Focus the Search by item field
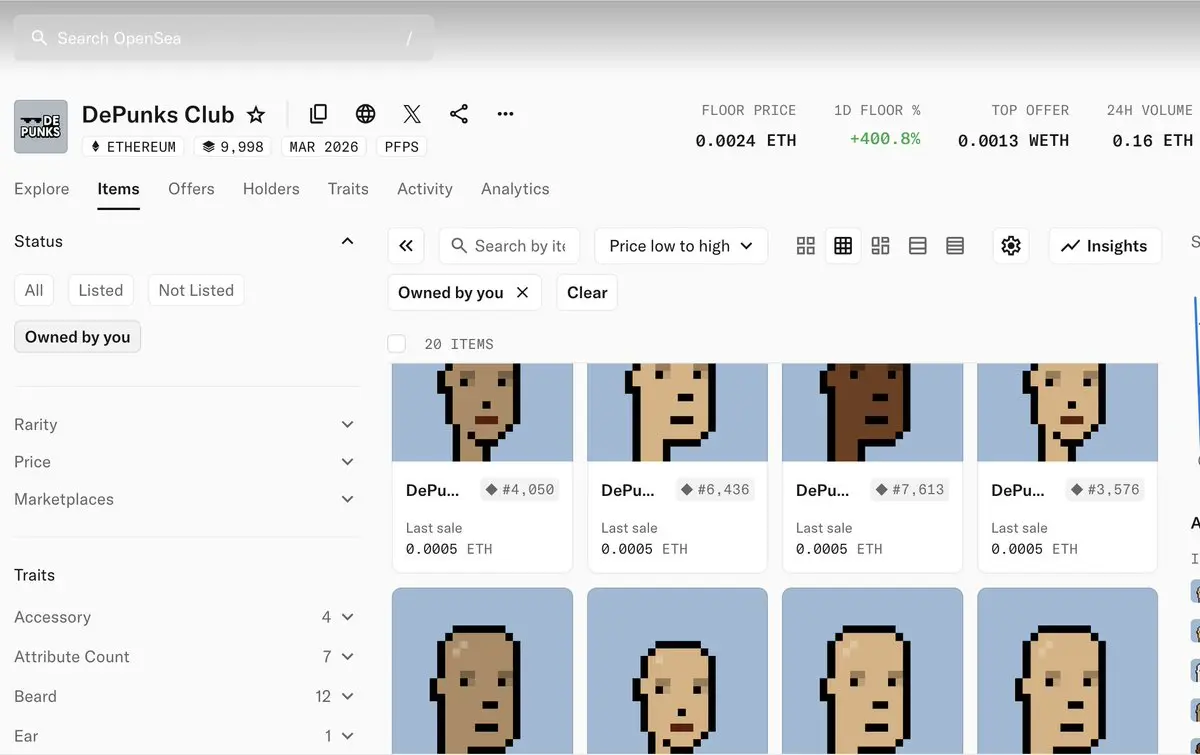The height and width of the screenshot is (755, 1200). 509,246
